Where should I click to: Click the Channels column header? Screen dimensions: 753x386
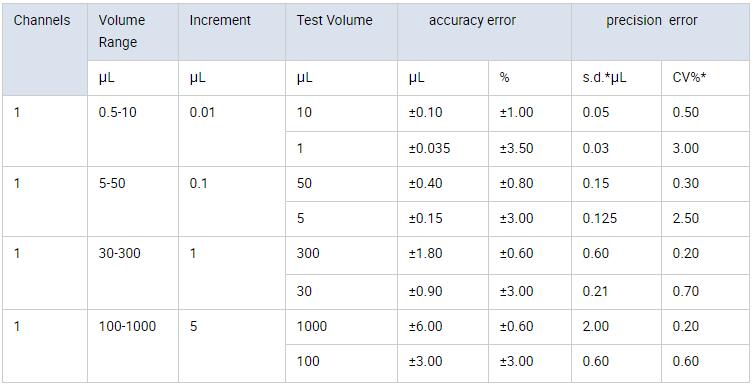click(45, 49)
